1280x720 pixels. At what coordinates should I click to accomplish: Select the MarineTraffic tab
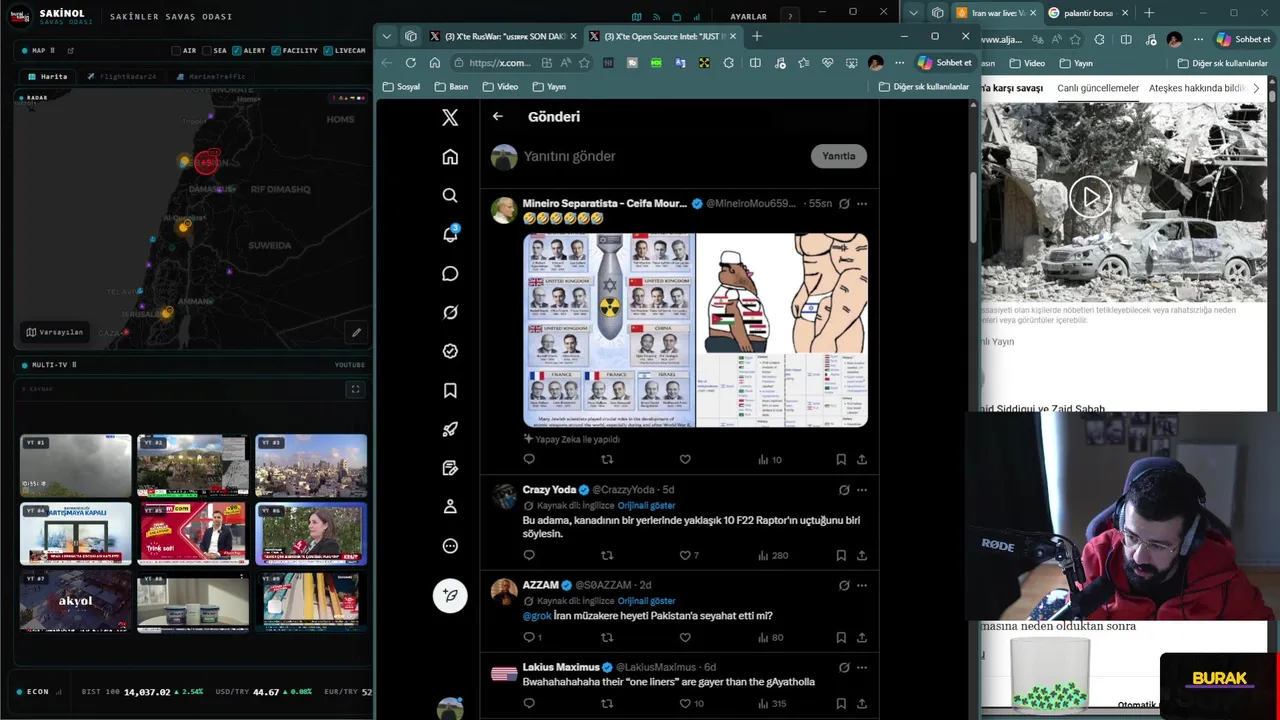(211, 76)
